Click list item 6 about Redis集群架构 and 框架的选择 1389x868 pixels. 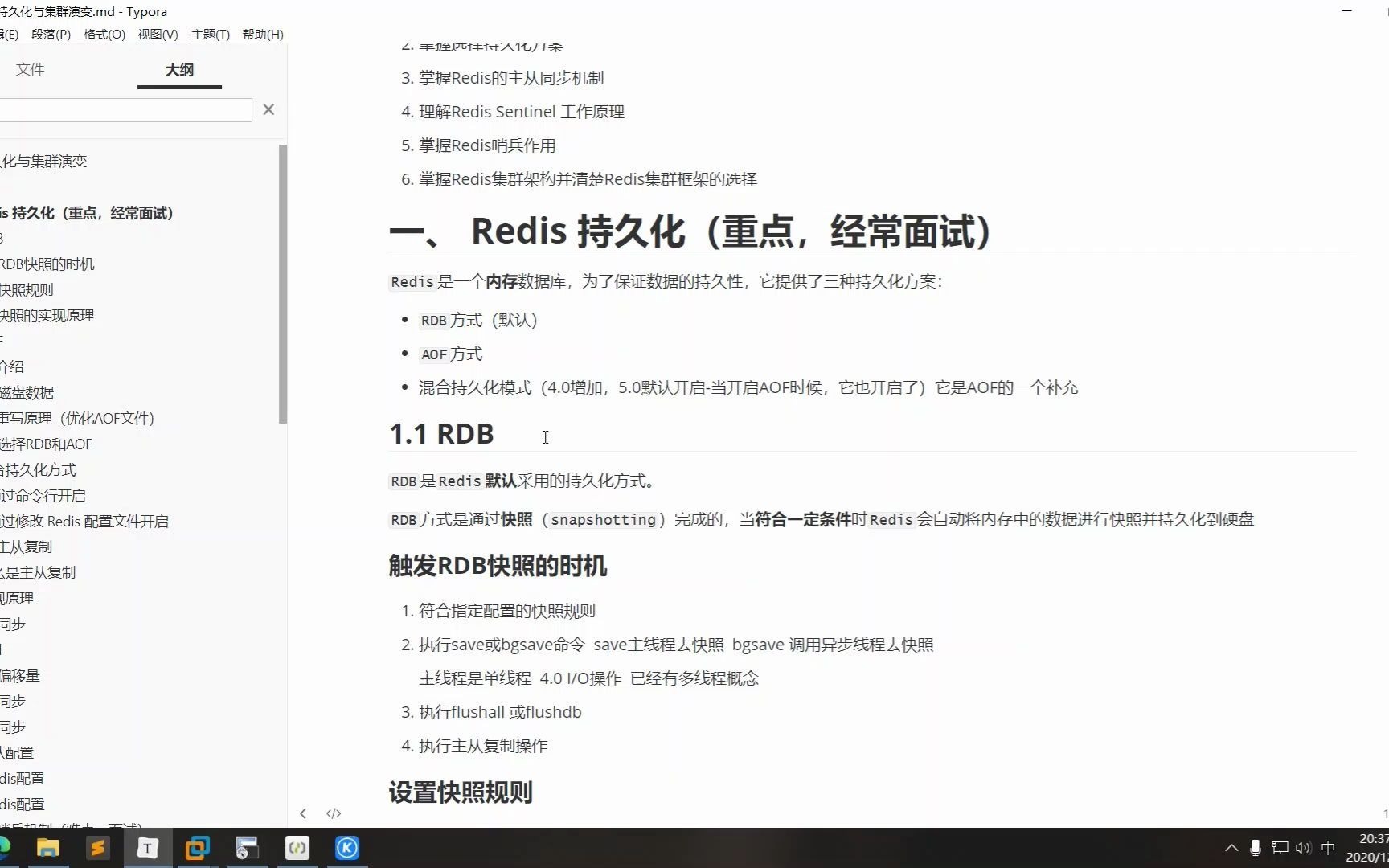click(588, 179)
